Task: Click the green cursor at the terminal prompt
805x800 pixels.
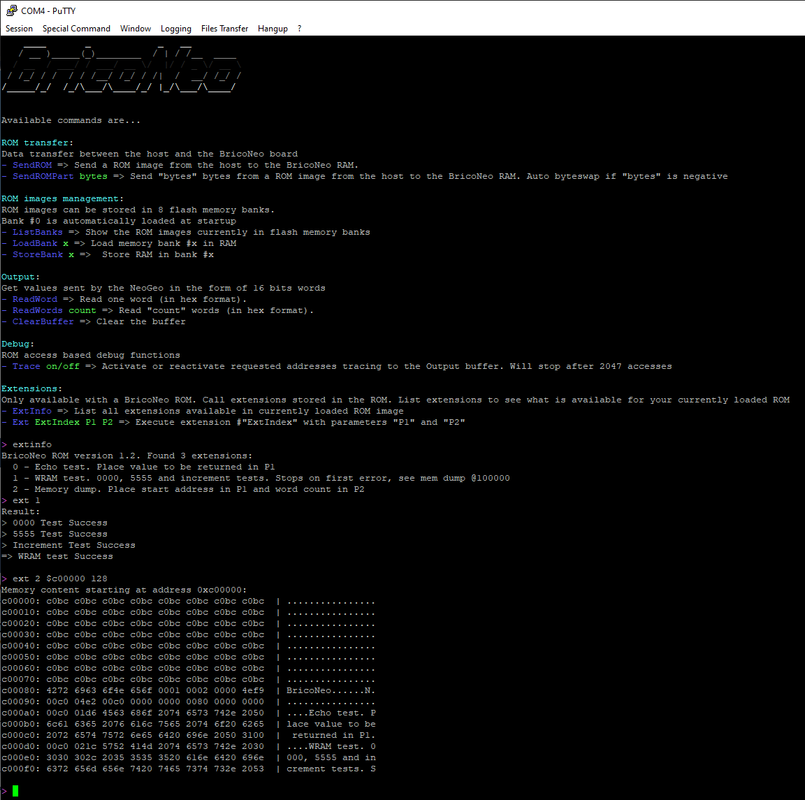Action: click(x=15, y=791)
